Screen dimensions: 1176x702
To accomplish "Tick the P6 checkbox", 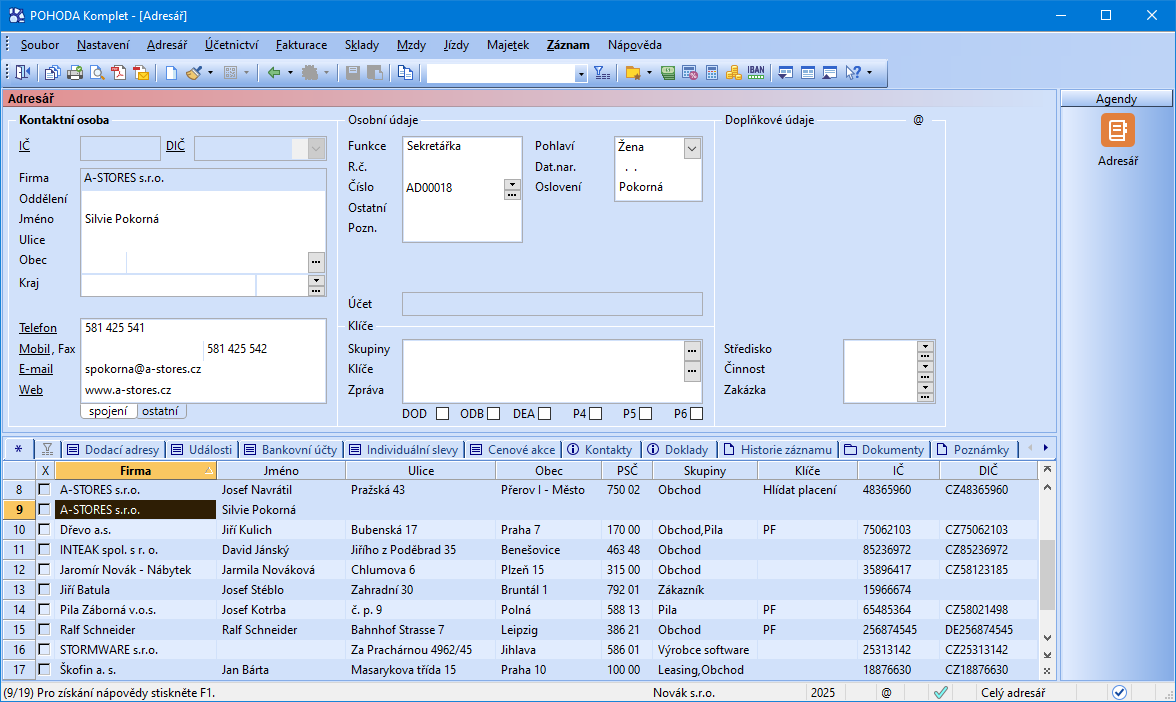I will (697, 413).
